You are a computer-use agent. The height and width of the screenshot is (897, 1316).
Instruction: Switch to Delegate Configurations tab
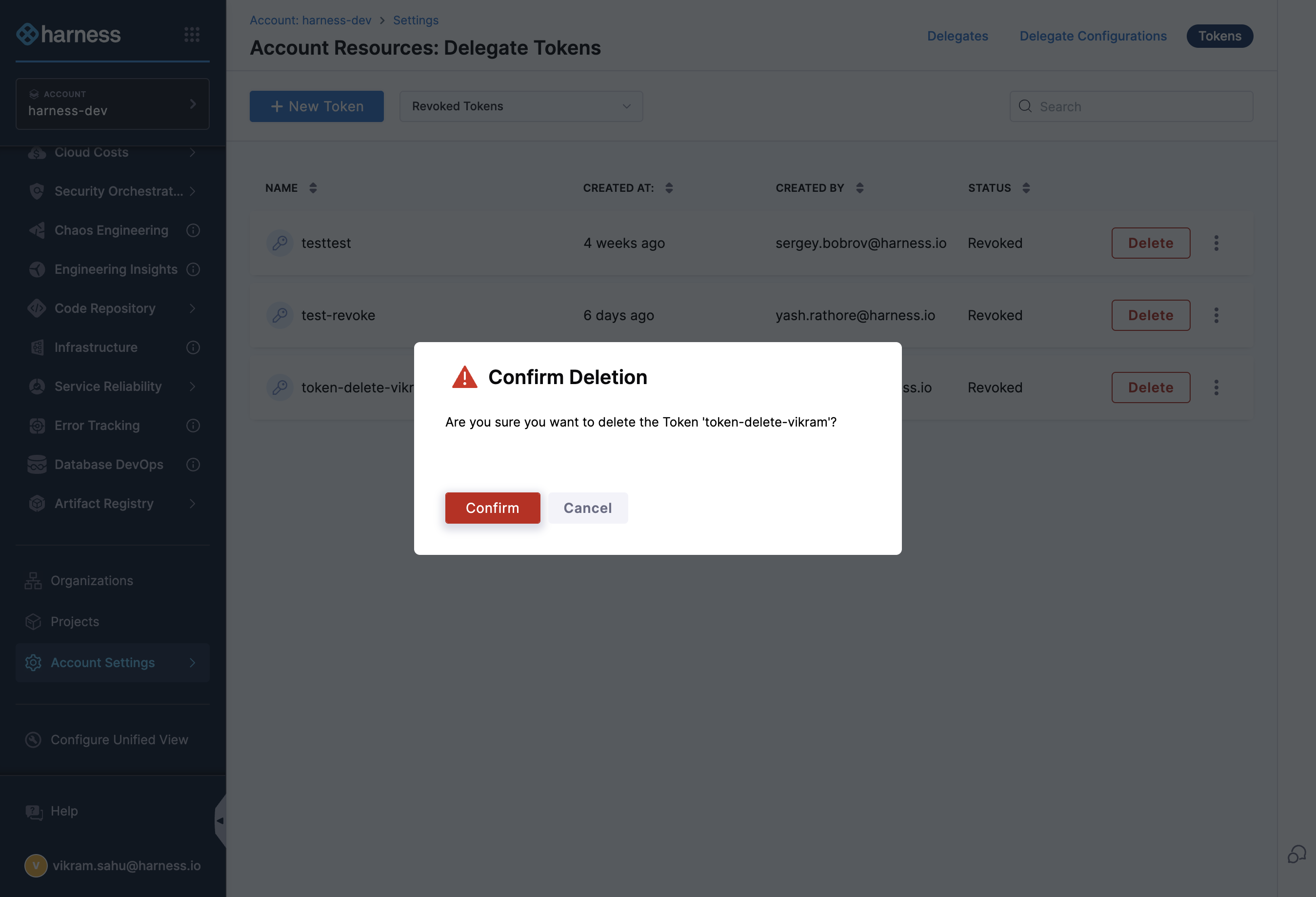1093,36
